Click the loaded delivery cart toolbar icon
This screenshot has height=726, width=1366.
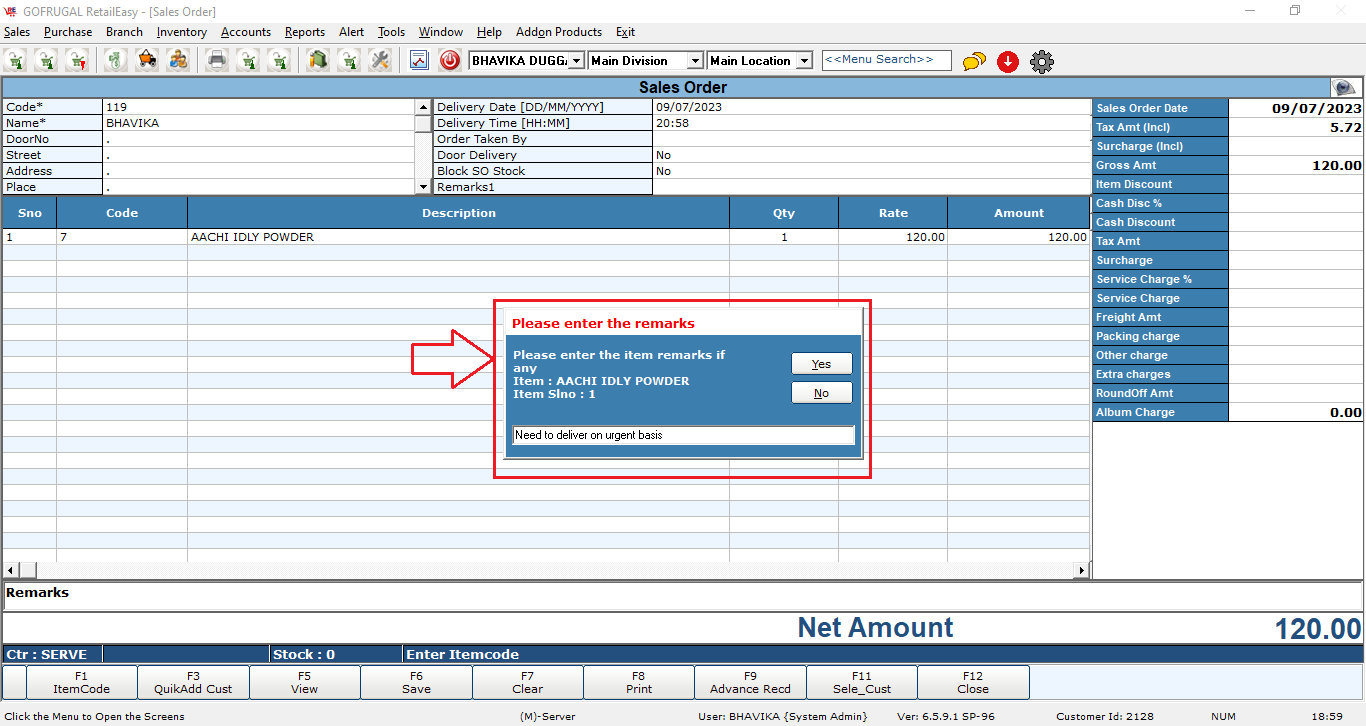point(147,61)
